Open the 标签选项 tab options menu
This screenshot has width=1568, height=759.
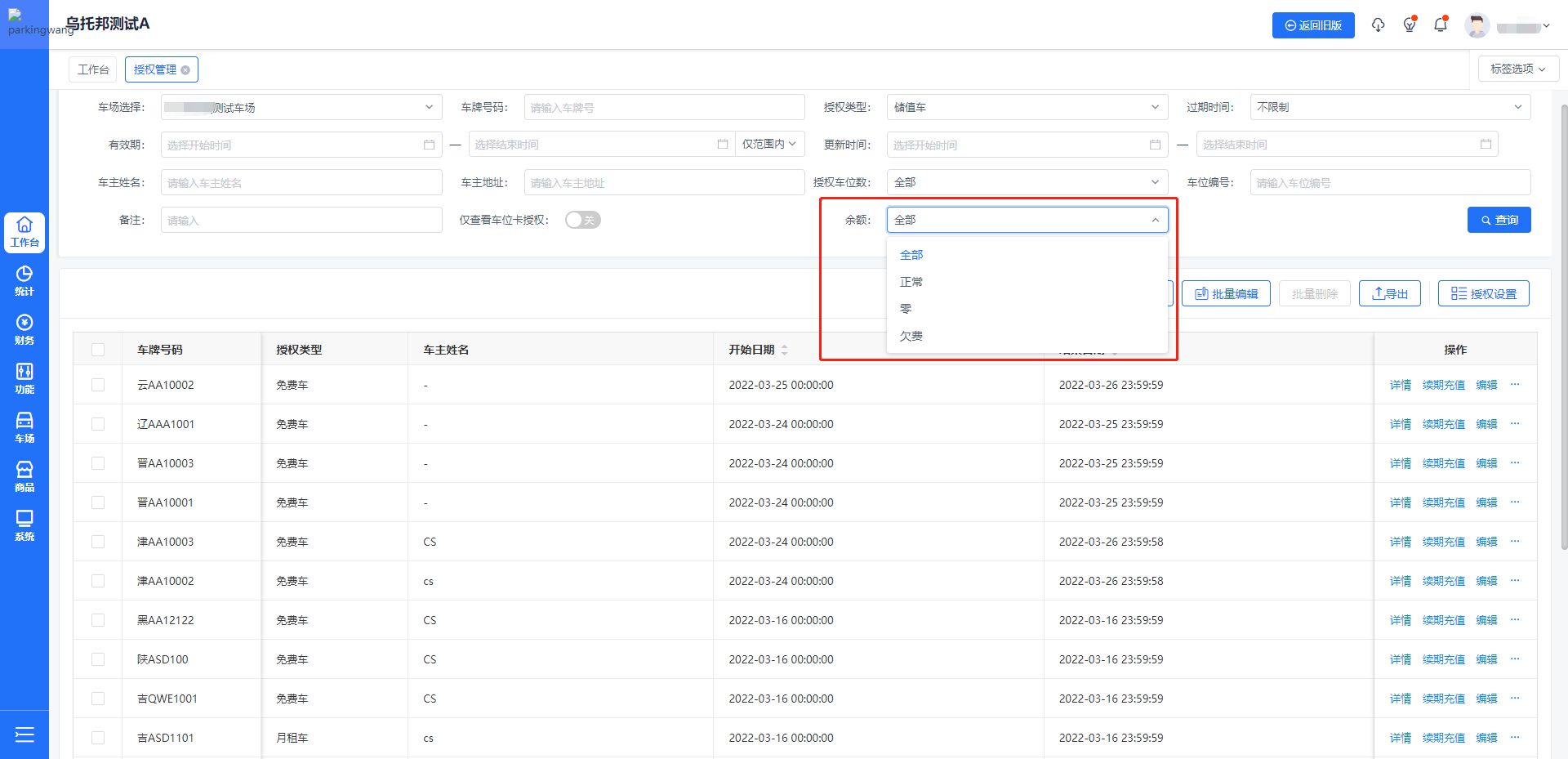point(1517,69)
